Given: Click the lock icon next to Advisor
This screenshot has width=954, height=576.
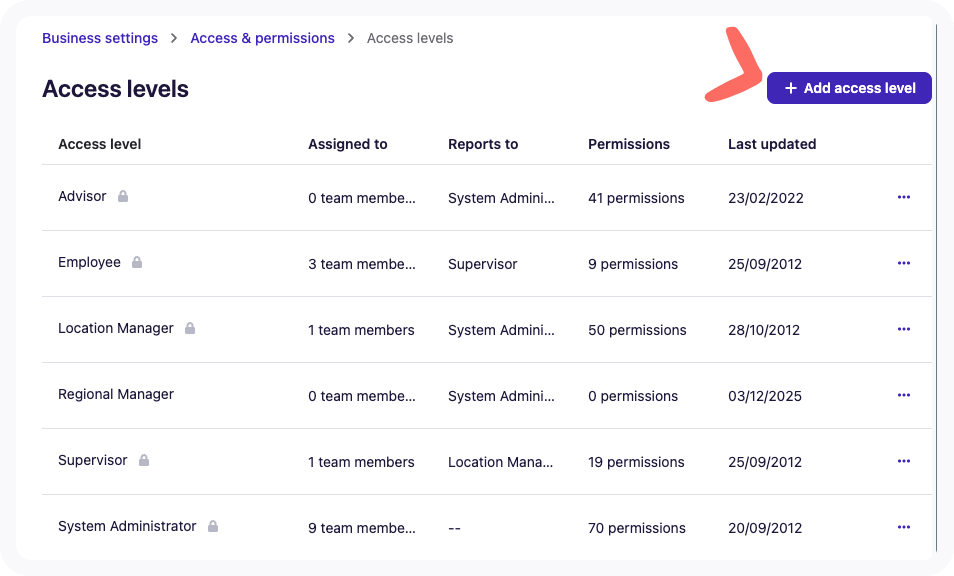Looking at the screenshot, I should tap(123, 197).
